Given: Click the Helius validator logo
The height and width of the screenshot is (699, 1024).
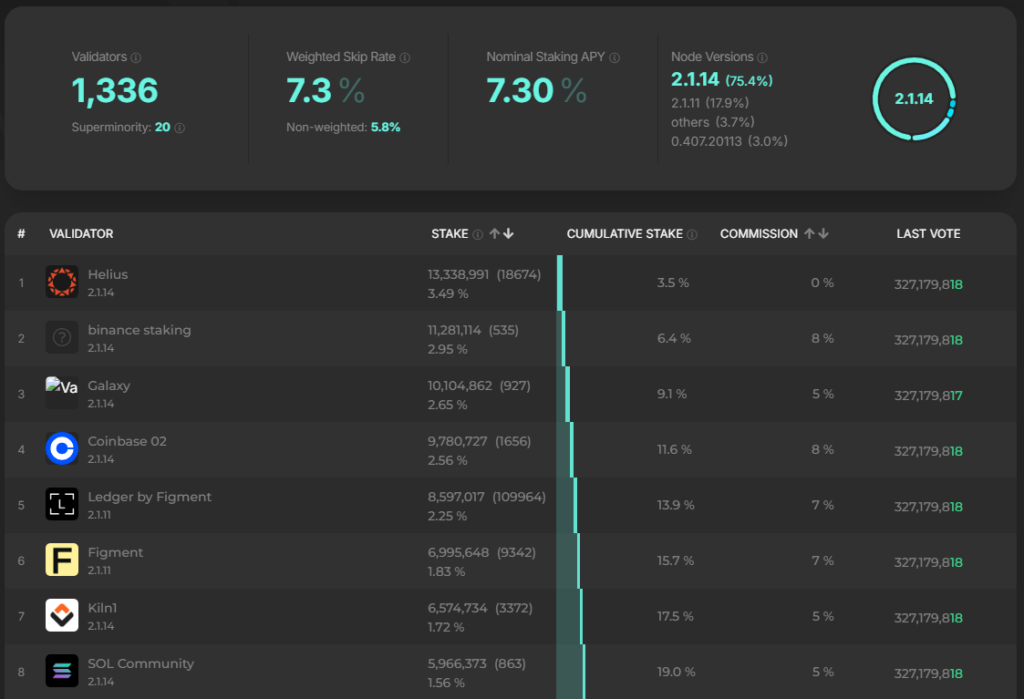Looking at the screenshot, I should tap(62, 282).
